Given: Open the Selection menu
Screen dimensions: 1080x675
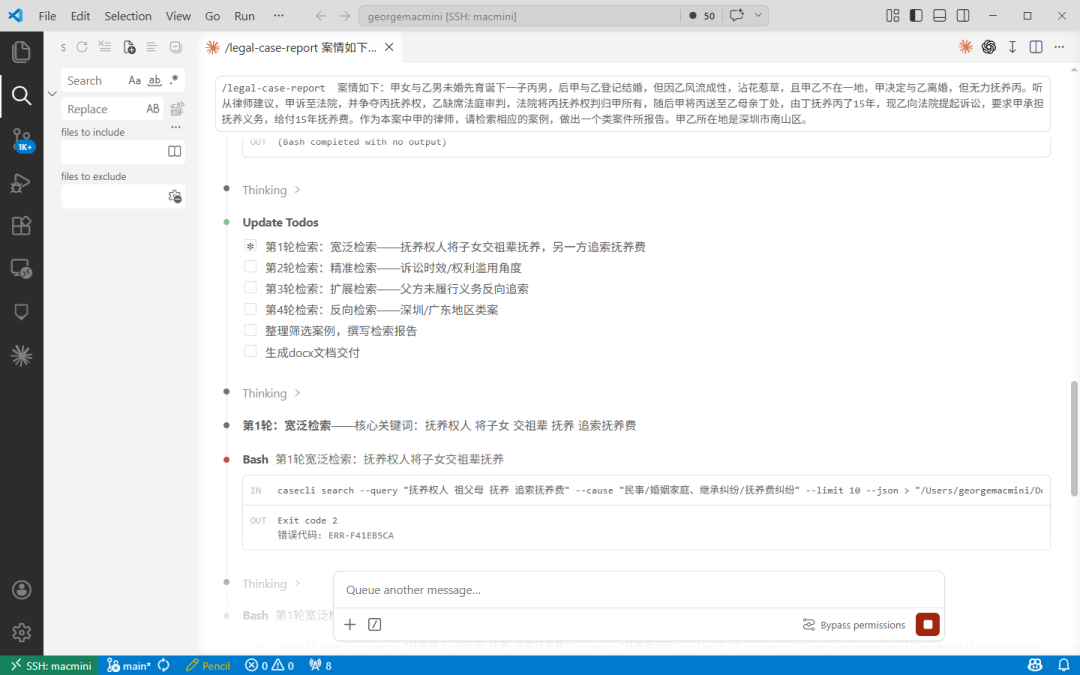Looking at the screenshot, I should point(128,16).
